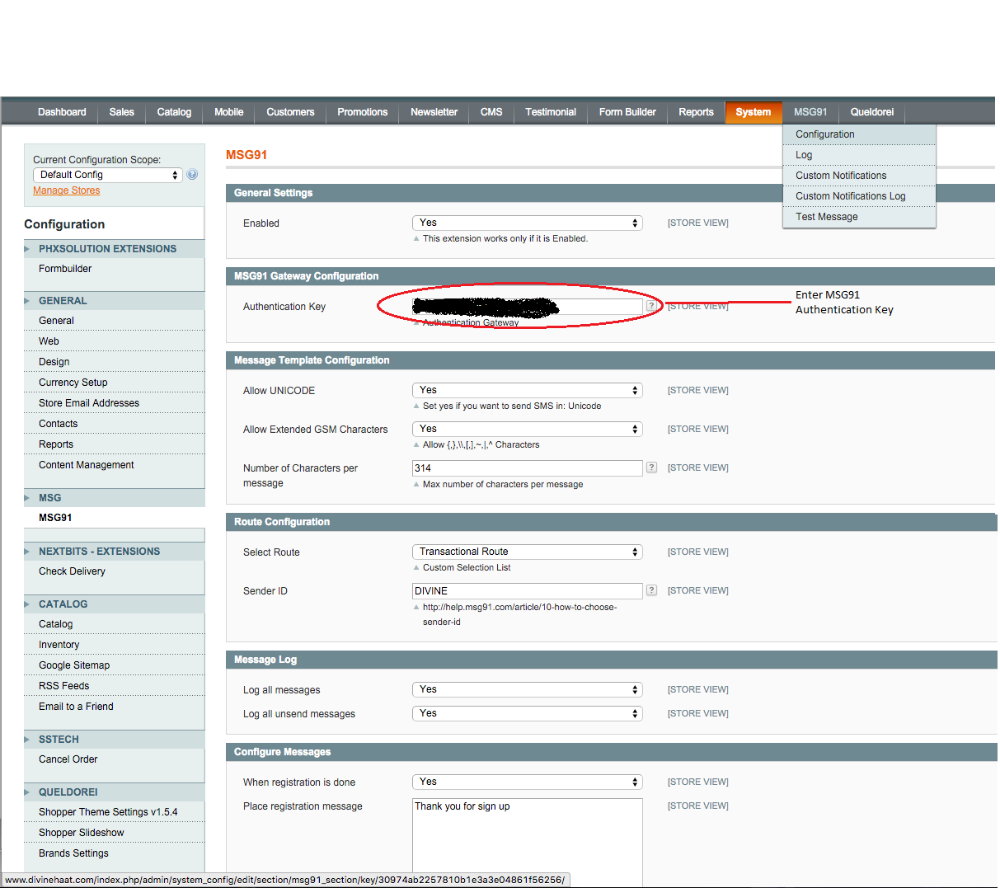
Task: Open the Sales menu
Action: (x=121, y=112)
